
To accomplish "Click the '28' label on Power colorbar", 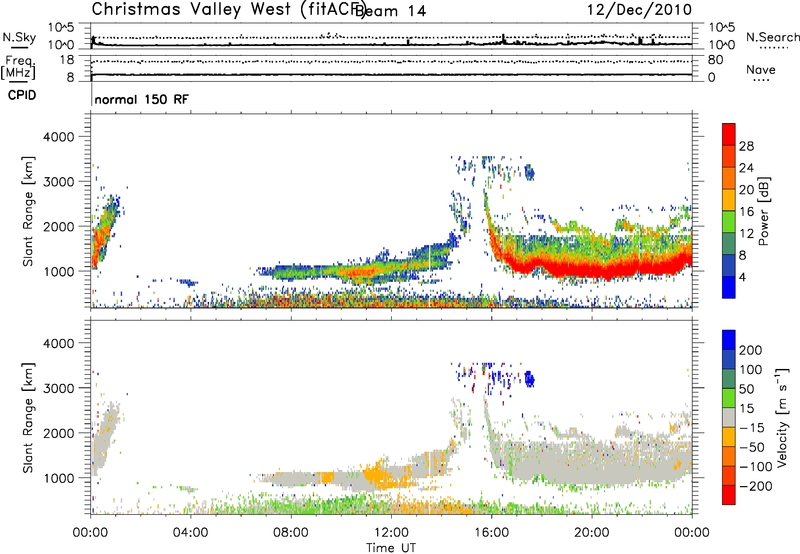I will click(x=746, y=146).
